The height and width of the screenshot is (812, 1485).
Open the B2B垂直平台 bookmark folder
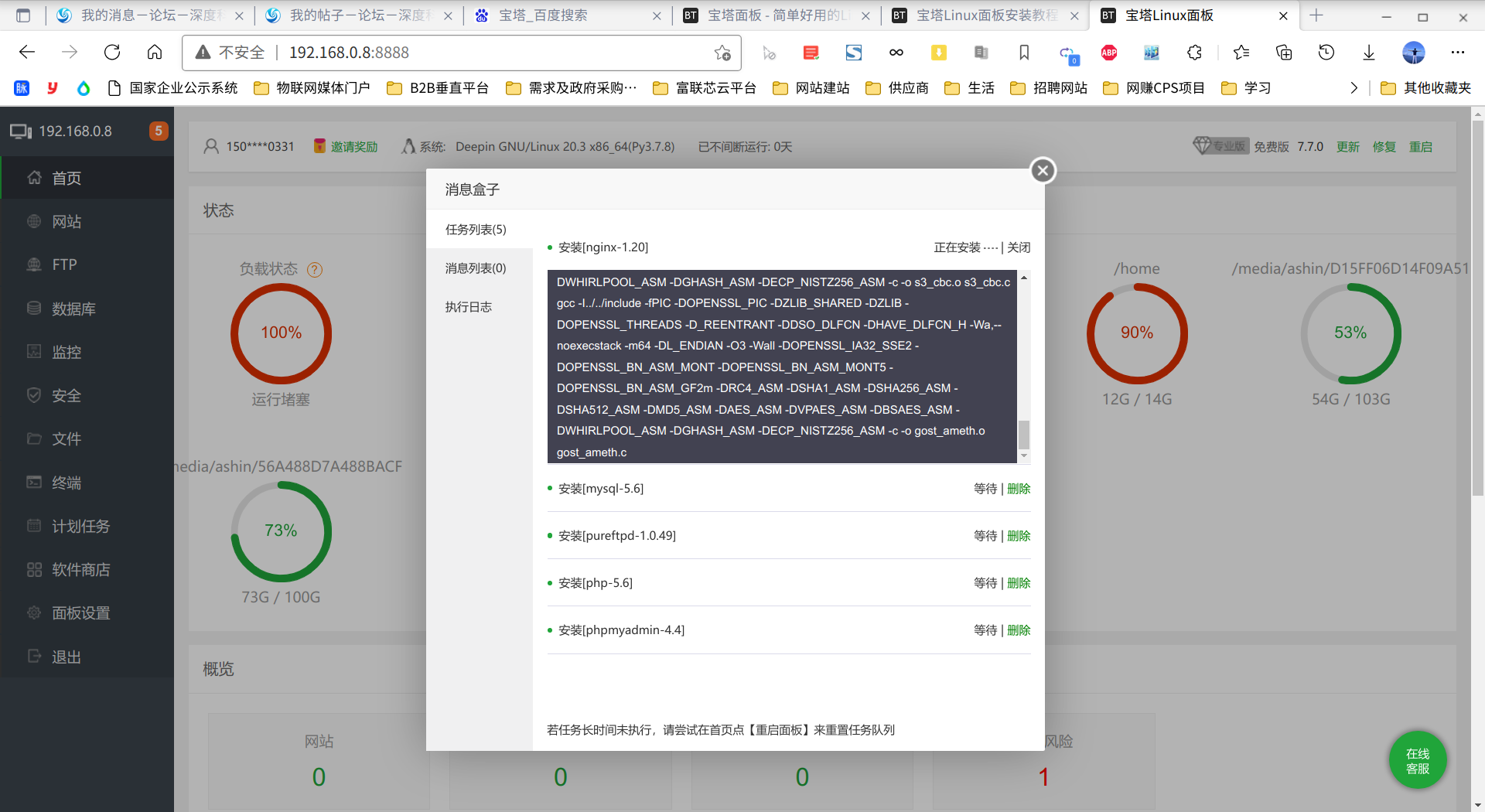pos(438,88)
